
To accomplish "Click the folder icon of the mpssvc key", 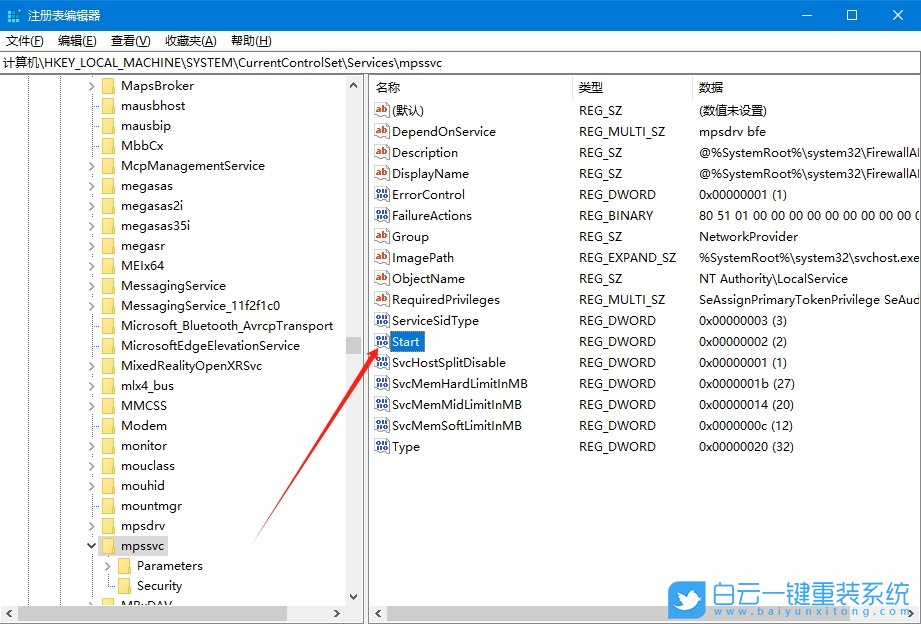I will pos(110,545).
